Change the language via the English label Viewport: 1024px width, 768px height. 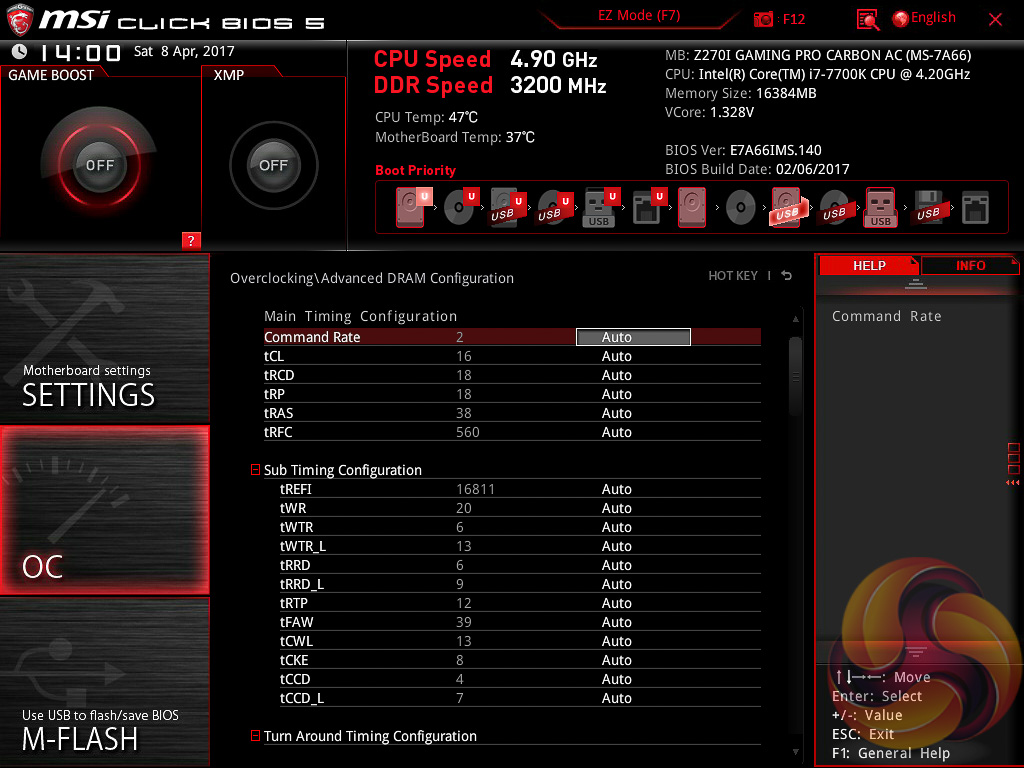tap(933, 18)
